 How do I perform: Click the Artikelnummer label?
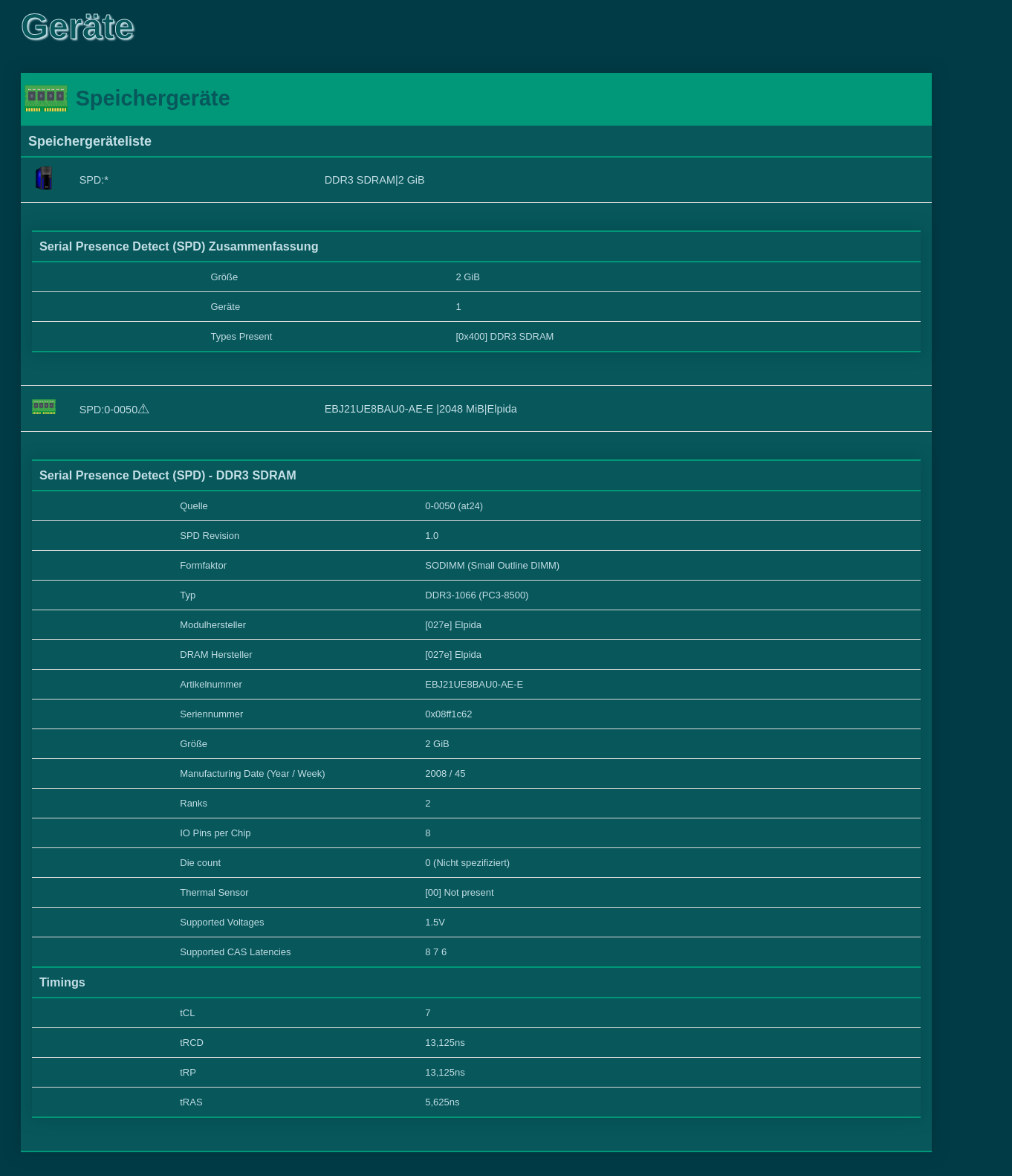pyautogui.click(x=211, y=685)
